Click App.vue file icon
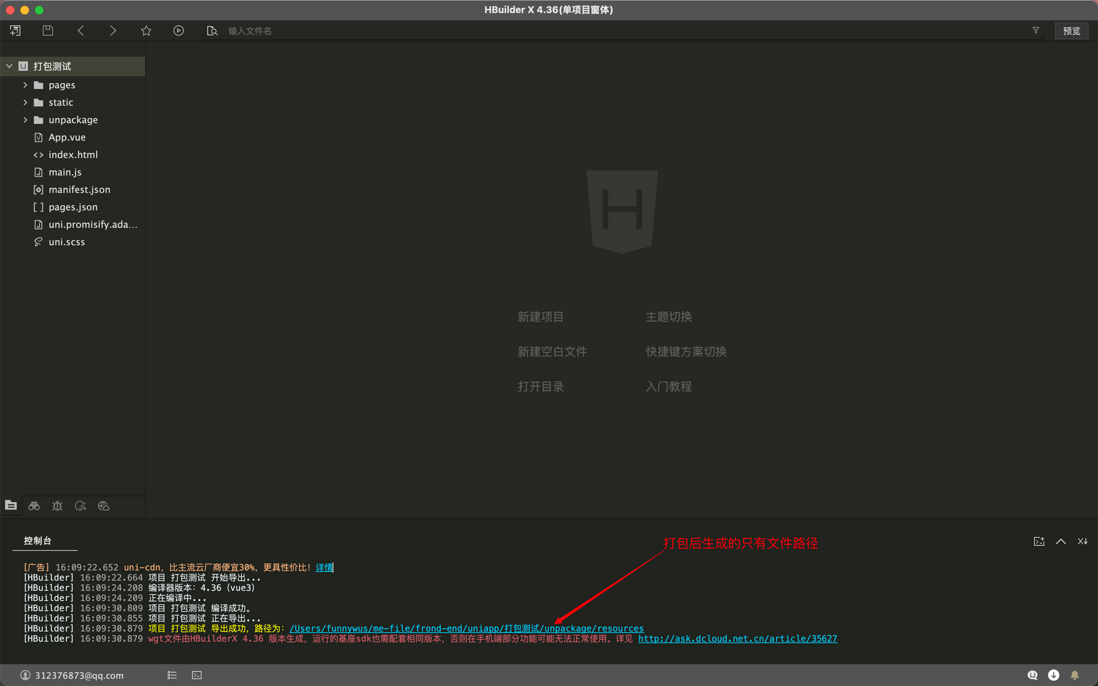The image size is (1098, 686). pos(39,137)
